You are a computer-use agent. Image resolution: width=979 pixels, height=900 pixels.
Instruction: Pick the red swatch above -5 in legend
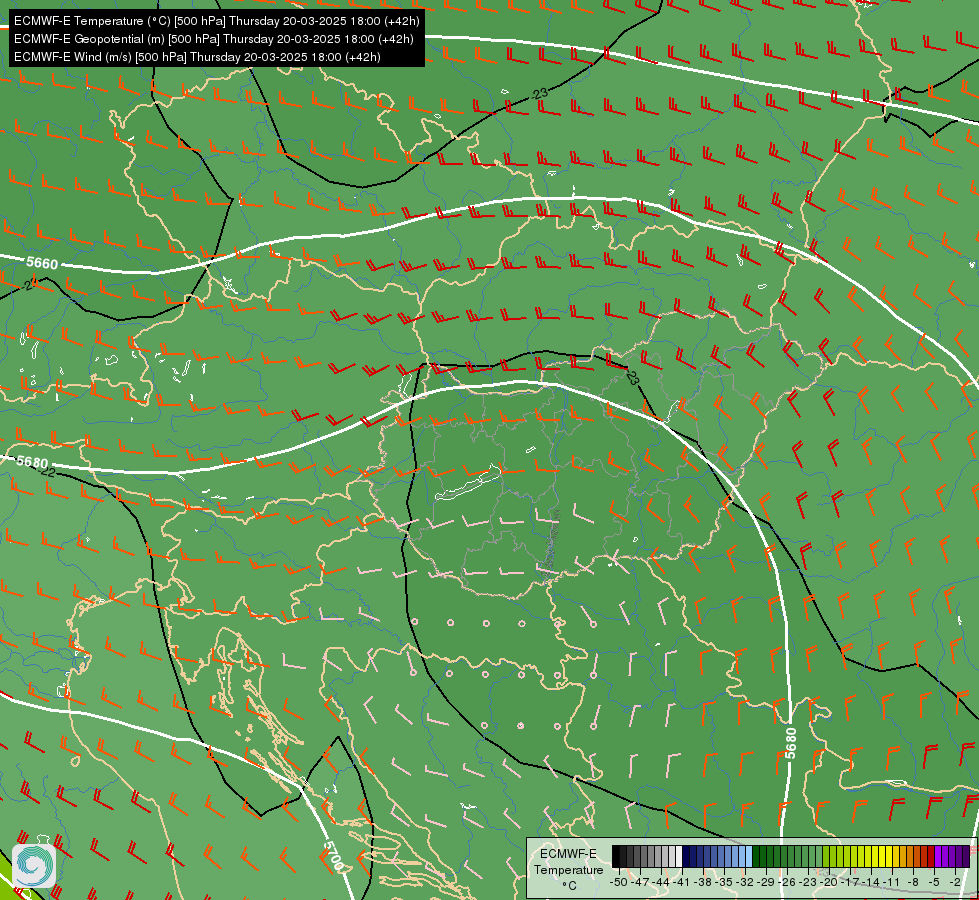[x=931, y=856]
